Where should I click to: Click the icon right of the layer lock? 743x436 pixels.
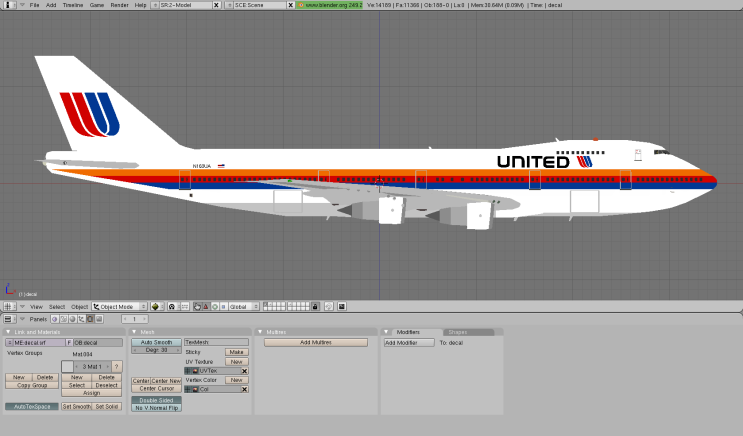328,307
